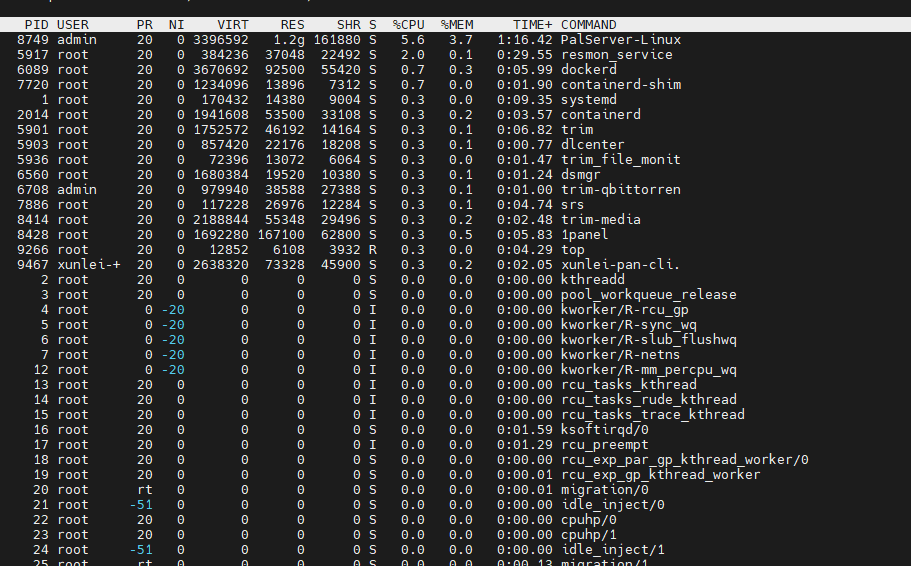911x566 pixels.
Task: Select the srs command entry
Action: click(x=572, y=205)
